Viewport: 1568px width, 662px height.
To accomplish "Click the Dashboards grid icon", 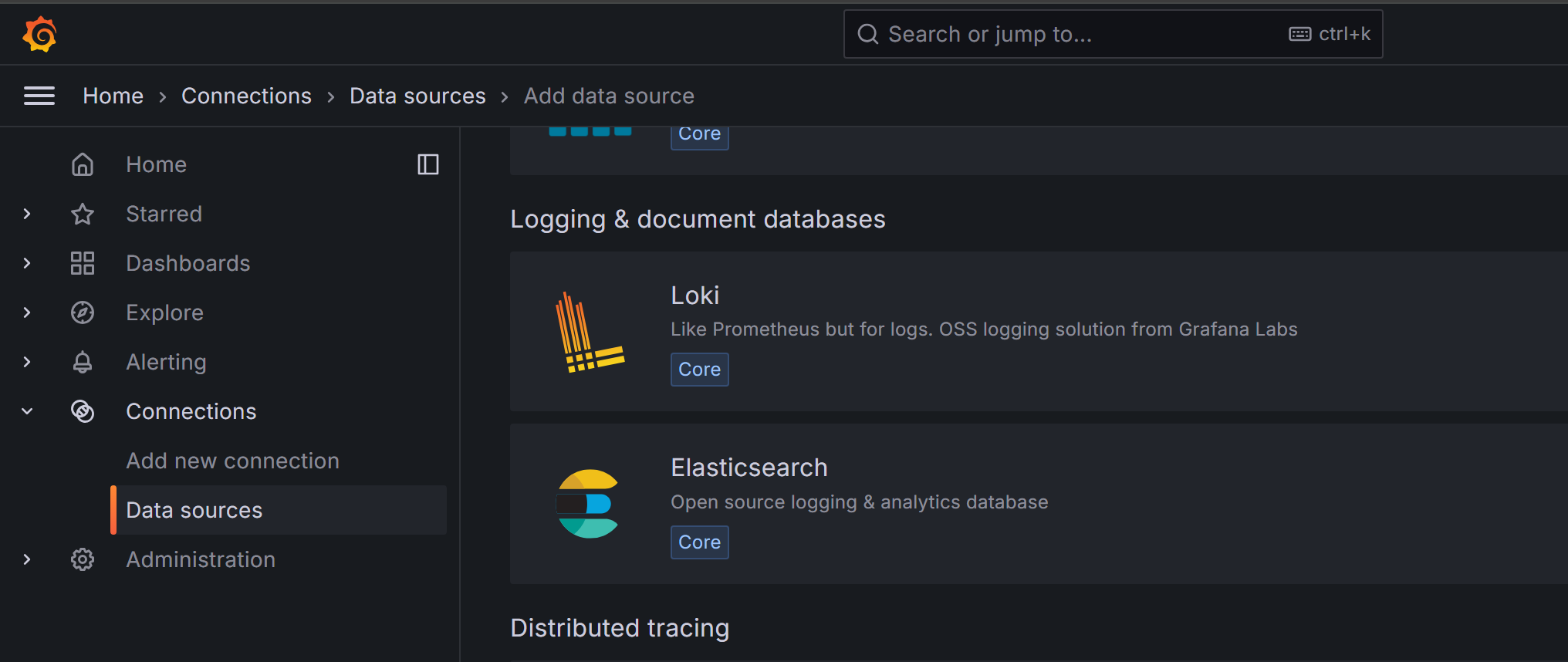I will point(83,263).
